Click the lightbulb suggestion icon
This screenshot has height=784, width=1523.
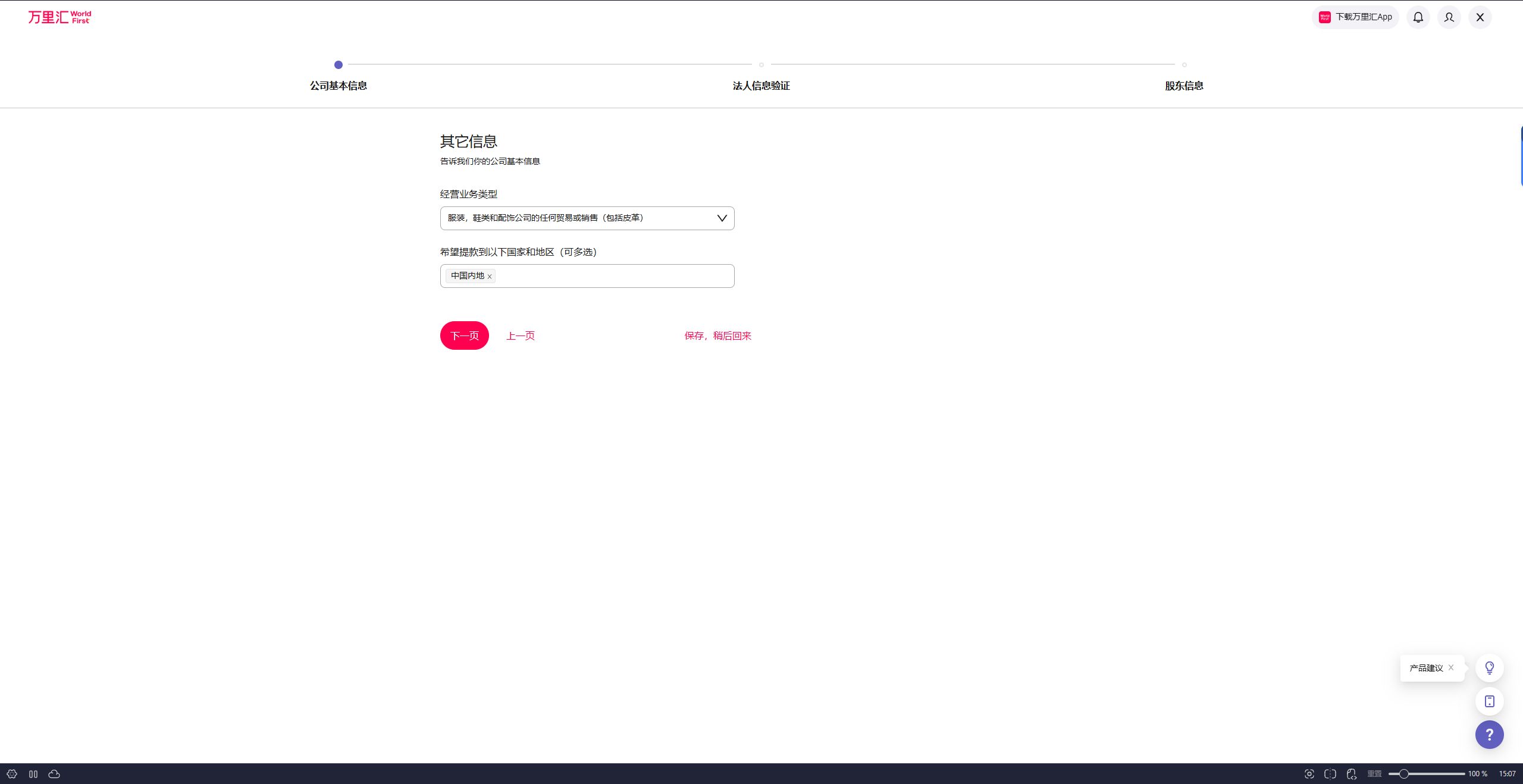click(x=1490, y=668)
